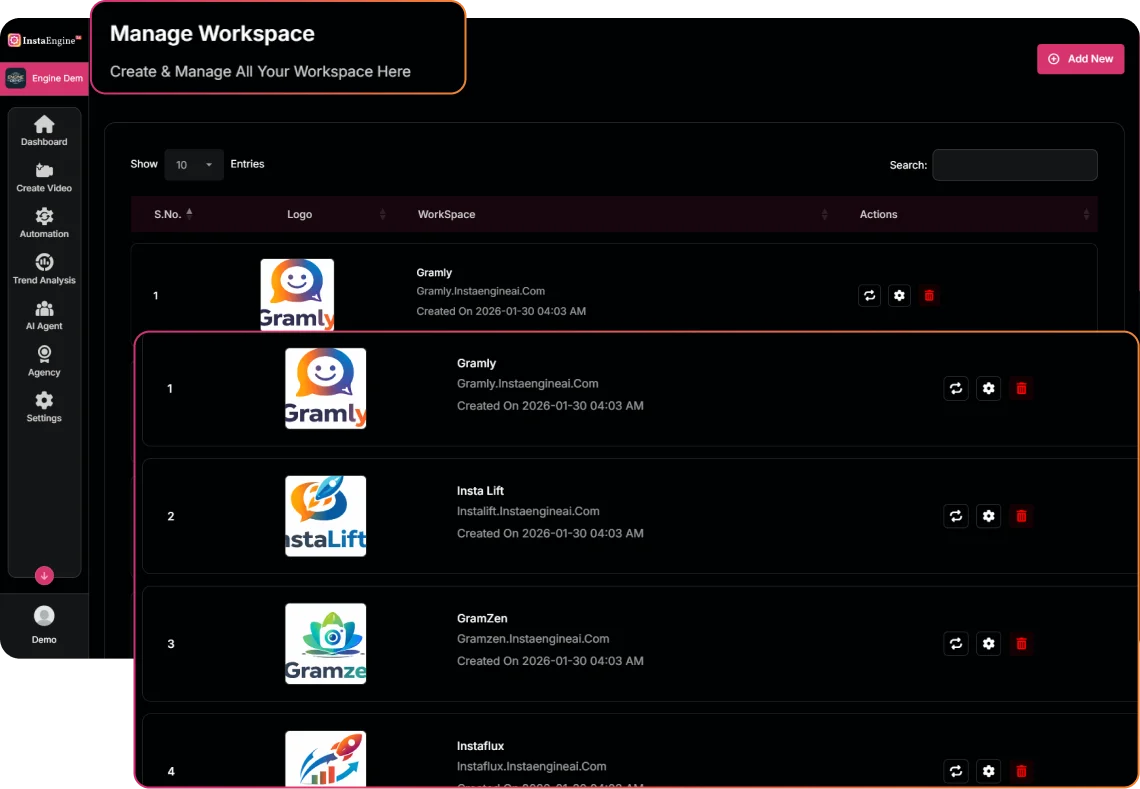
Task: Click the Search input field
Action: click(1014, 165)
